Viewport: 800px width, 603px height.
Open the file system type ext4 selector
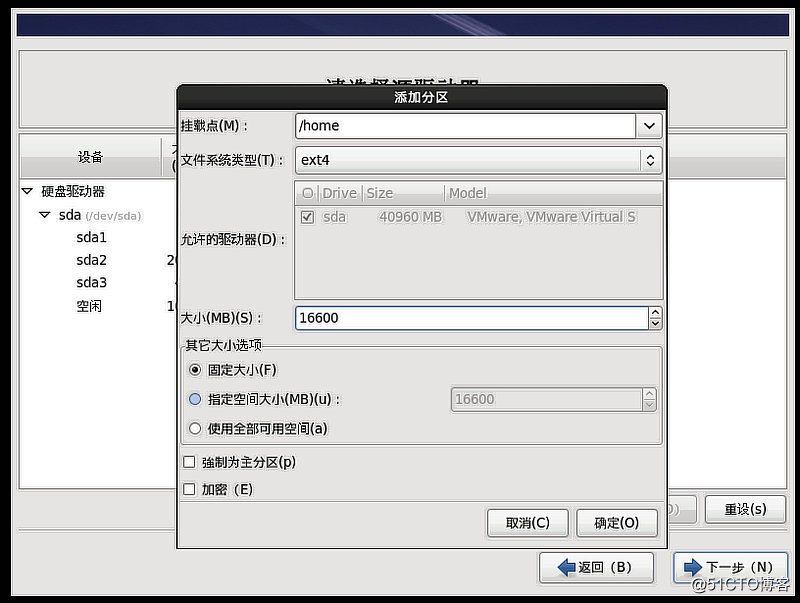point(479,160)
